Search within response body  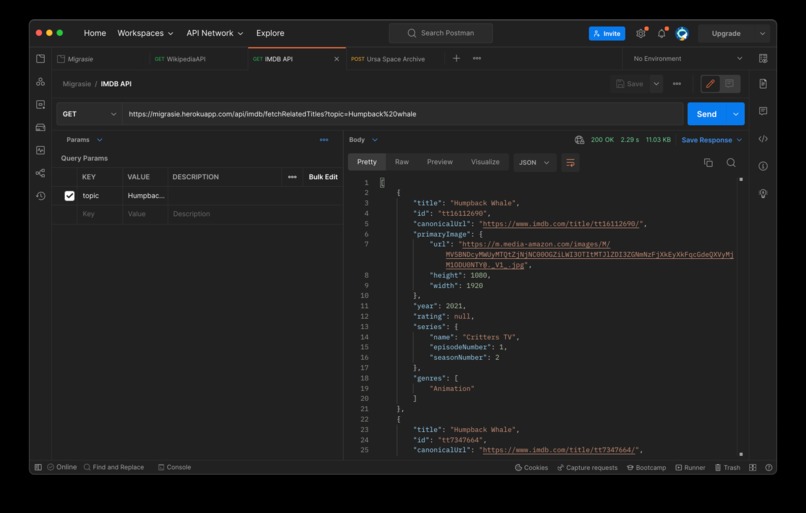[731, 162]
